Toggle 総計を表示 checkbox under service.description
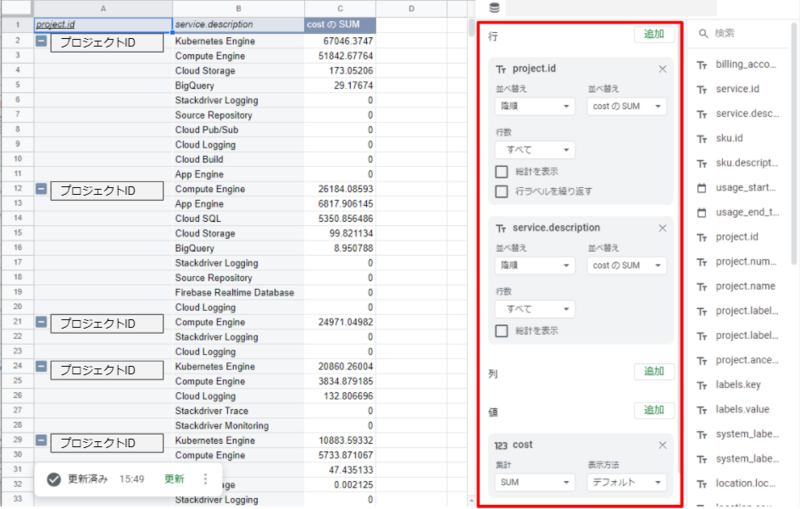This screenshot has height=509, width=800. click(502, 331)
